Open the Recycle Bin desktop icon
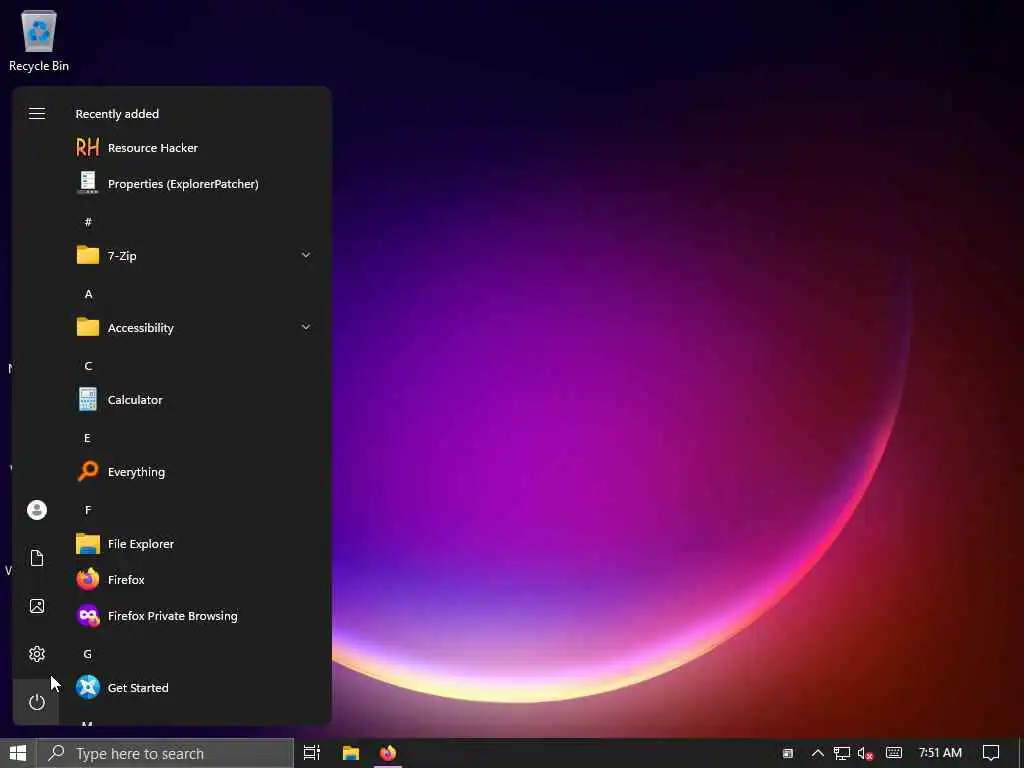1024x768 pixels. [x=39, y=40]
